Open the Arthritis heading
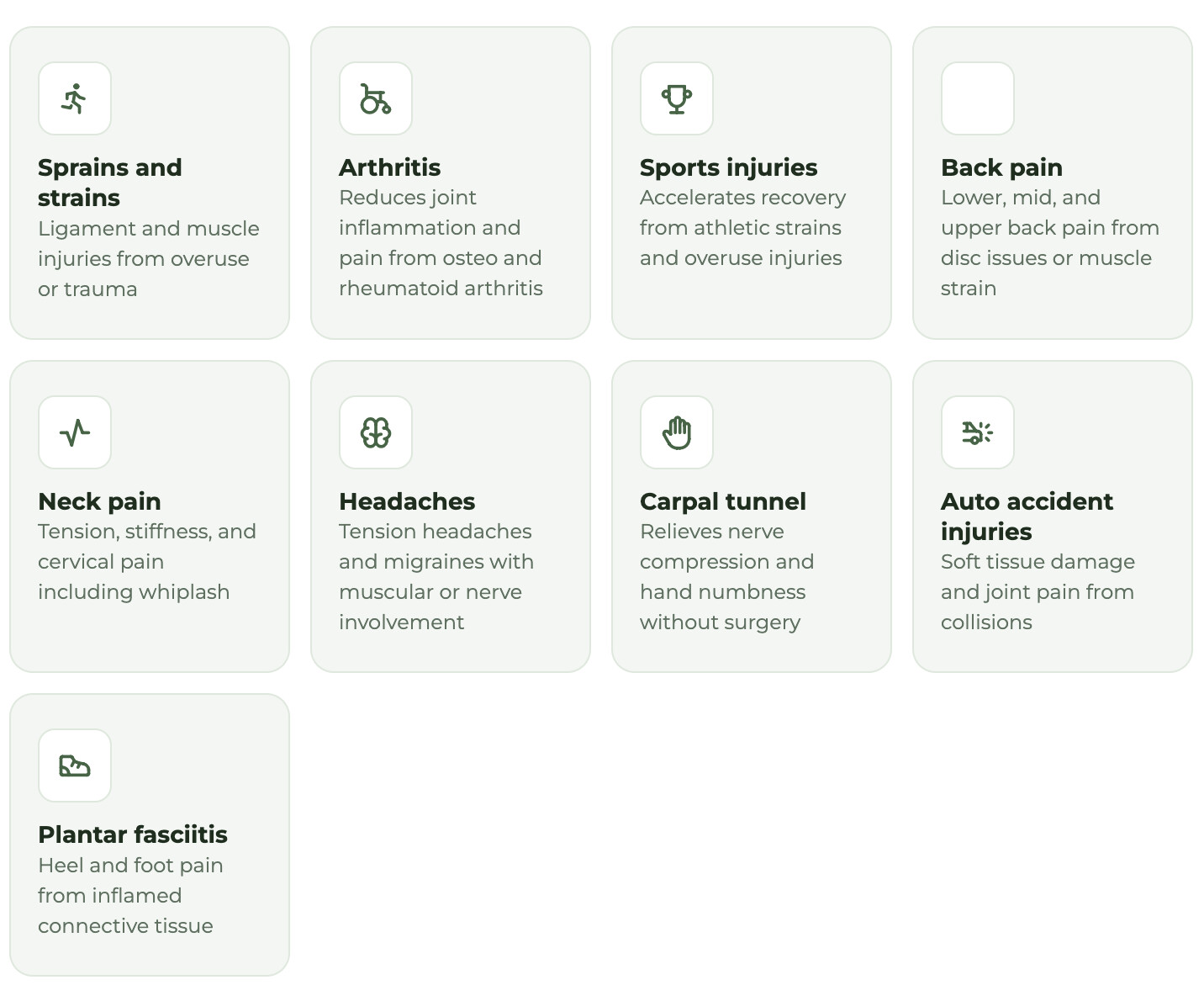This screenshot has width=1204, height=1001. coord(389,167)
